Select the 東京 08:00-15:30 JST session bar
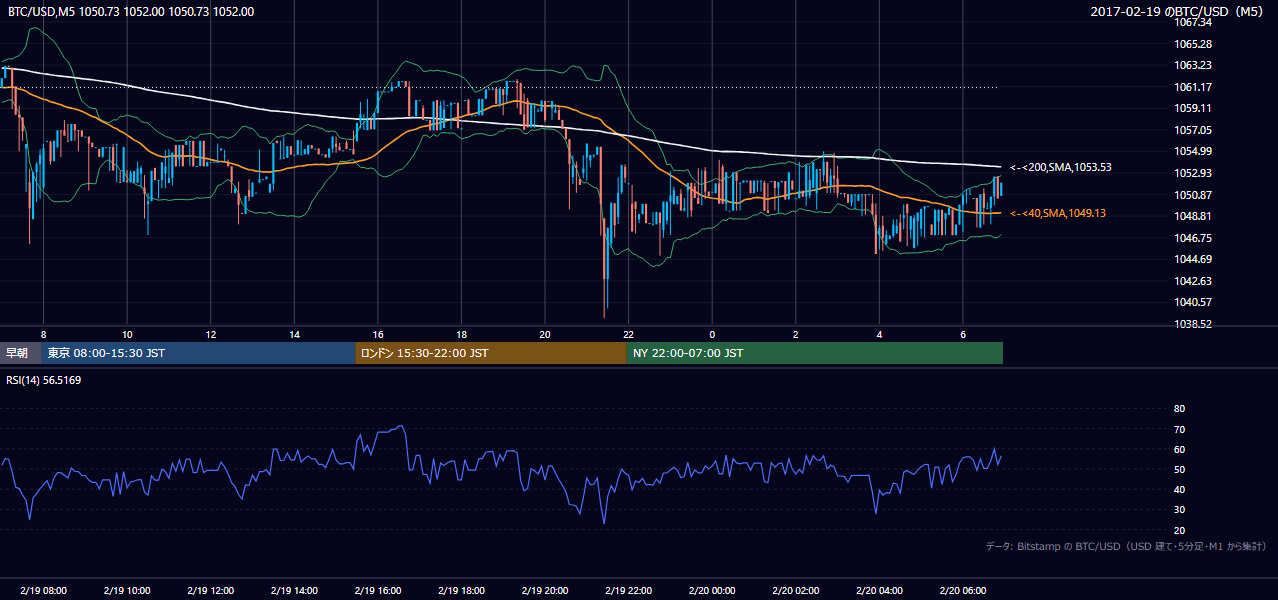Viewport: 1278px width, 600px height. pyautogui.click(x=199, y=353)
